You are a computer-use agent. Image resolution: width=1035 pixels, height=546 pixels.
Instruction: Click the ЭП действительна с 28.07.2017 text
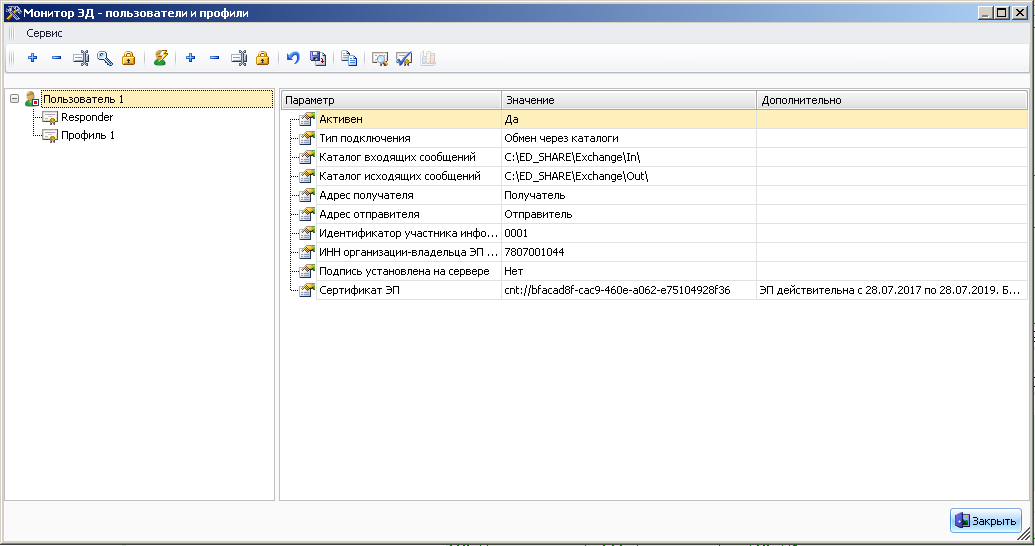889,290
